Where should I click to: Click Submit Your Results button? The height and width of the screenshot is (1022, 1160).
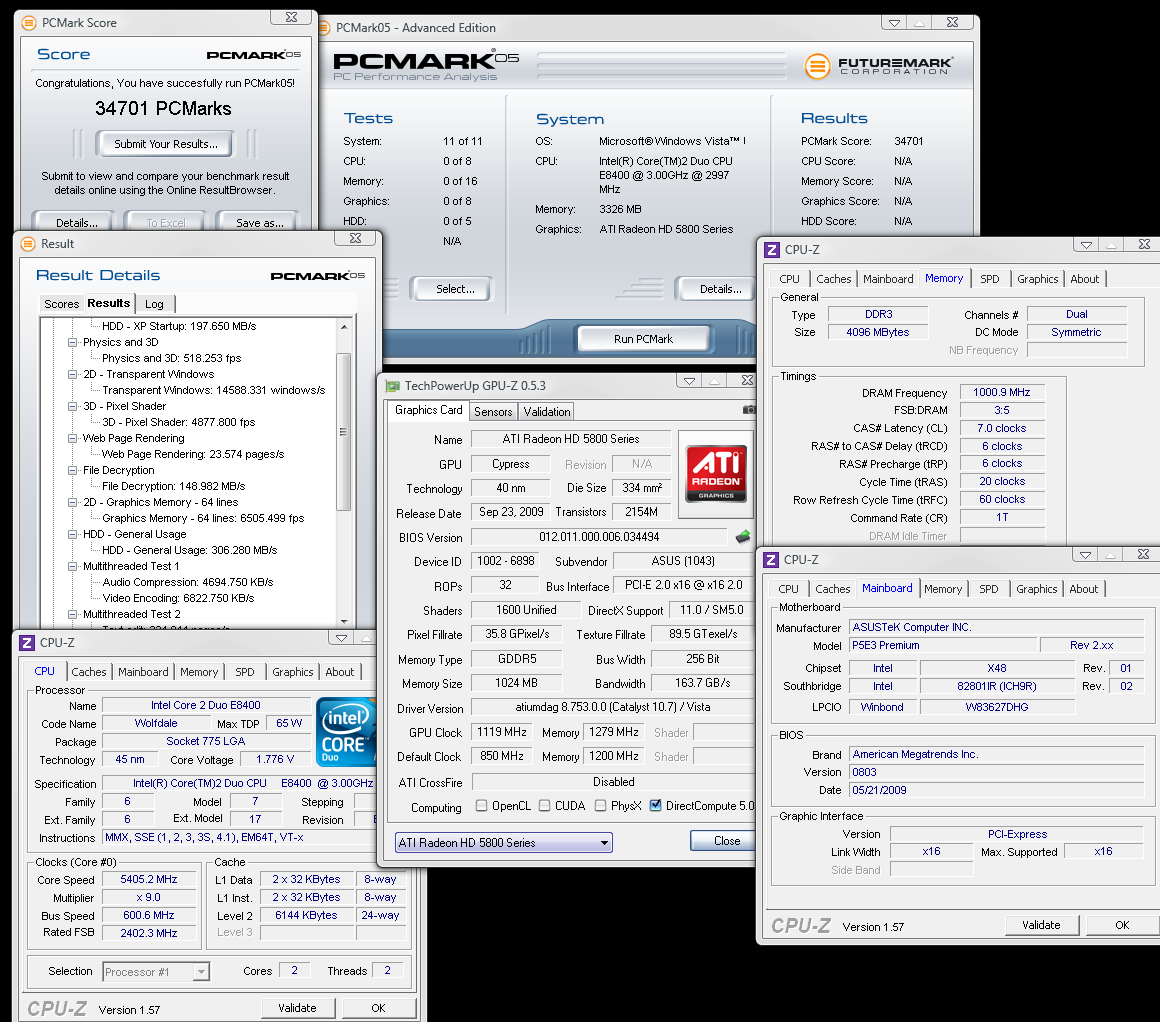(x=166, y=144)
